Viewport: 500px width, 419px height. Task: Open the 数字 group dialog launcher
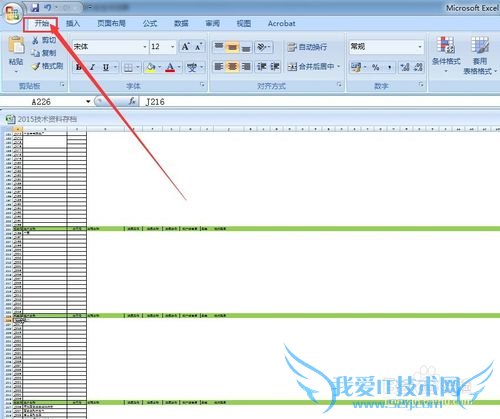click(x=421, y=85)
